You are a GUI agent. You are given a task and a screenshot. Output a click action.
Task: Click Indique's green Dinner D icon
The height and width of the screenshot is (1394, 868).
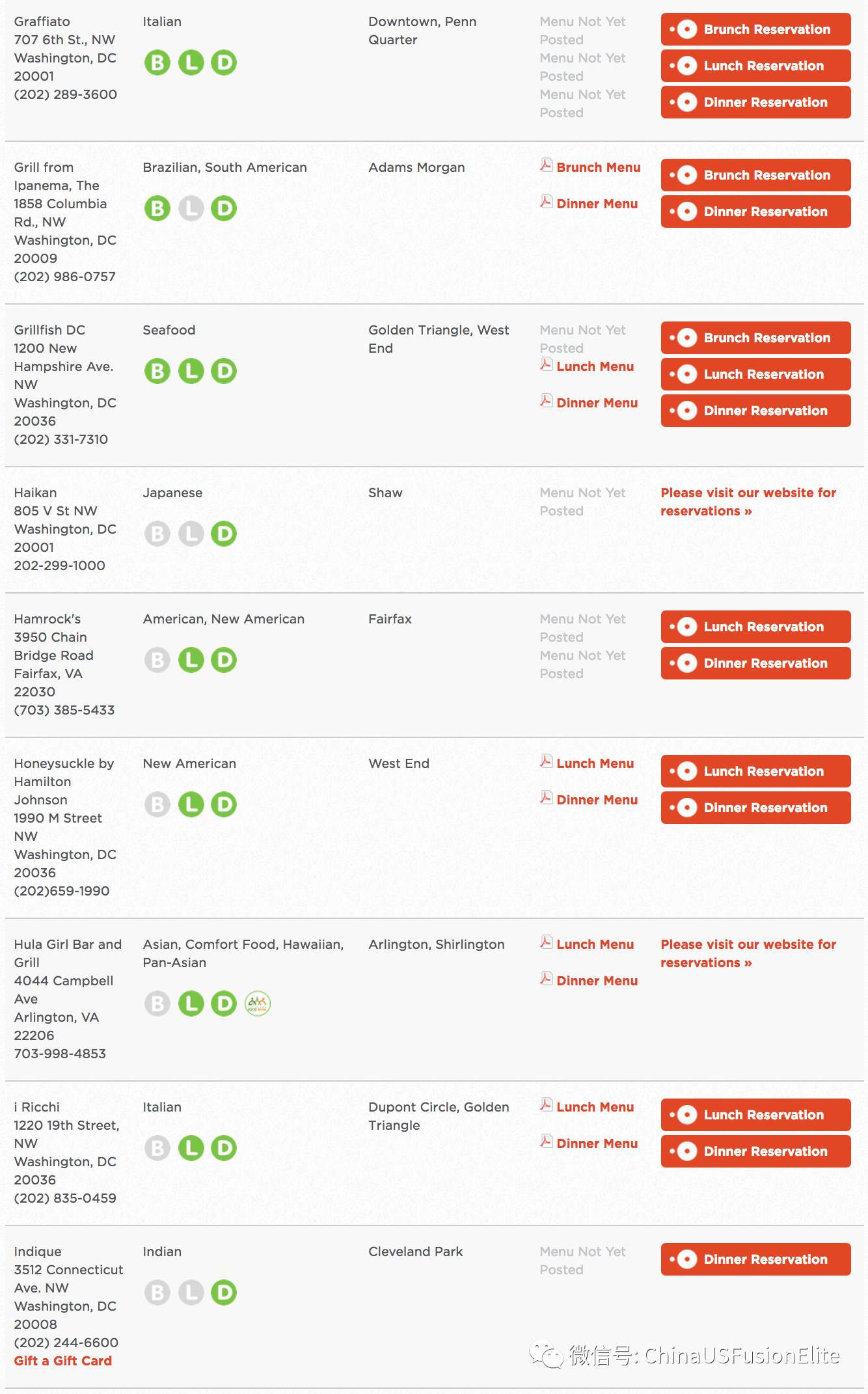[224, 1292]
